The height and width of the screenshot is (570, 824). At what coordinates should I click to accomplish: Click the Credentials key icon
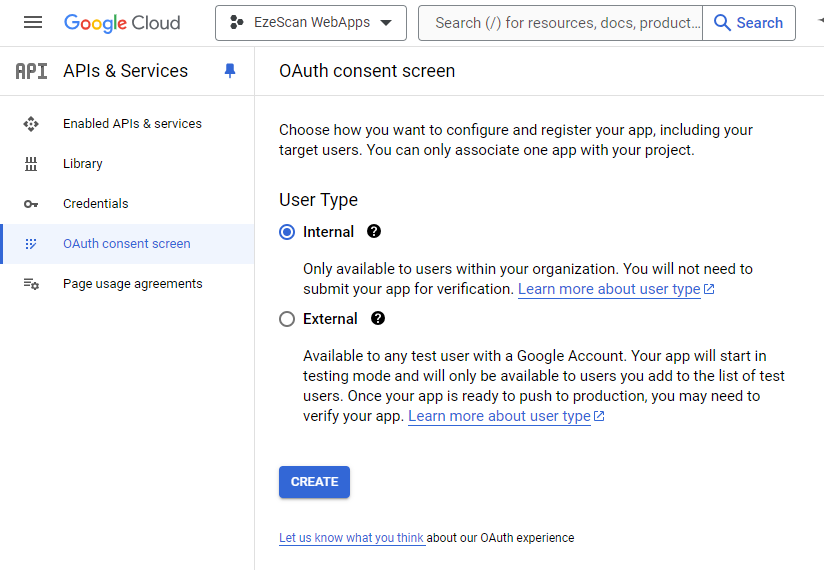31,204
